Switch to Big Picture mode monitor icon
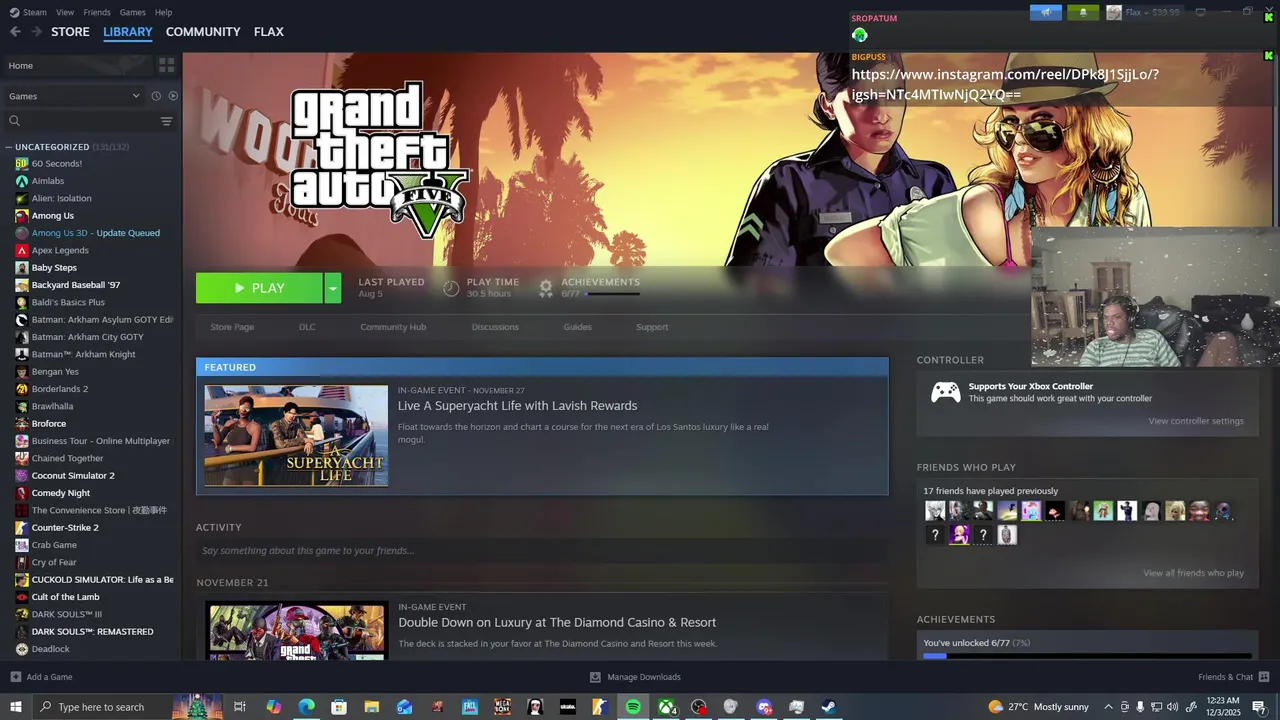This screenshot has height=720, width=1280. point(1200,12)
